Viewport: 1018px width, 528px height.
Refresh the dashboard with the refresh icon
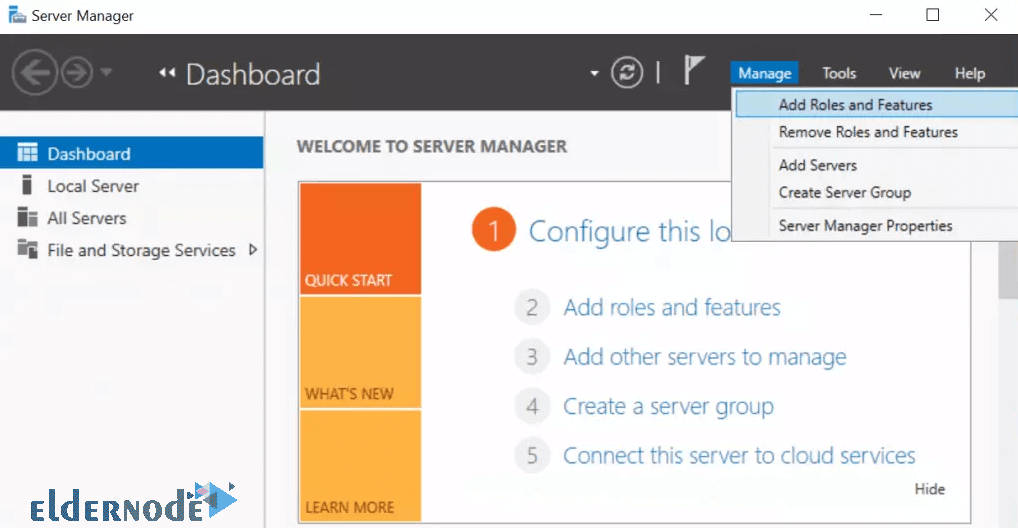(627, 72)
